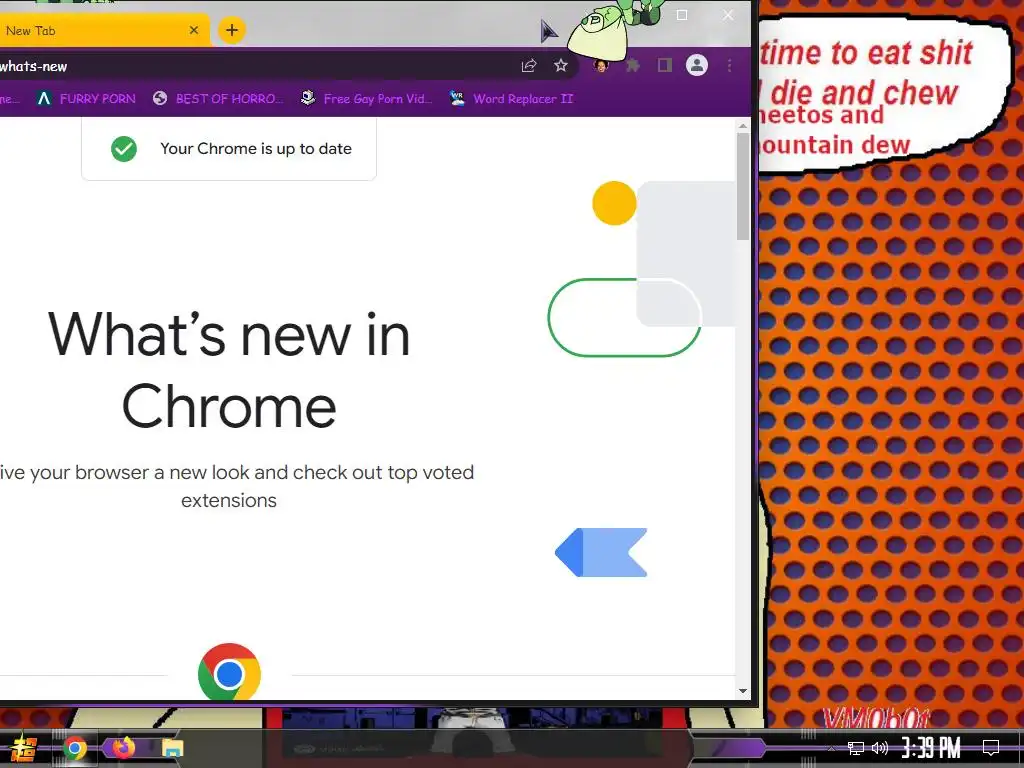Close the New Tab tab

coord(194,30)
